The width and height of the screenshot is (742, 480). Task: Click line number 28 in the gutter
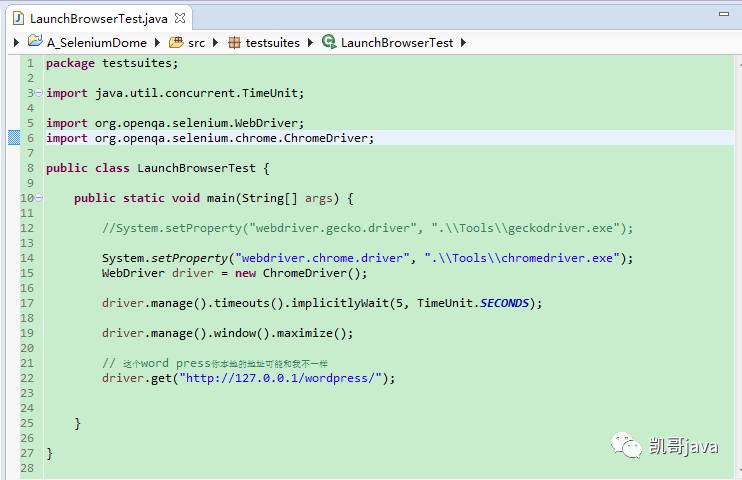point(27,468)
